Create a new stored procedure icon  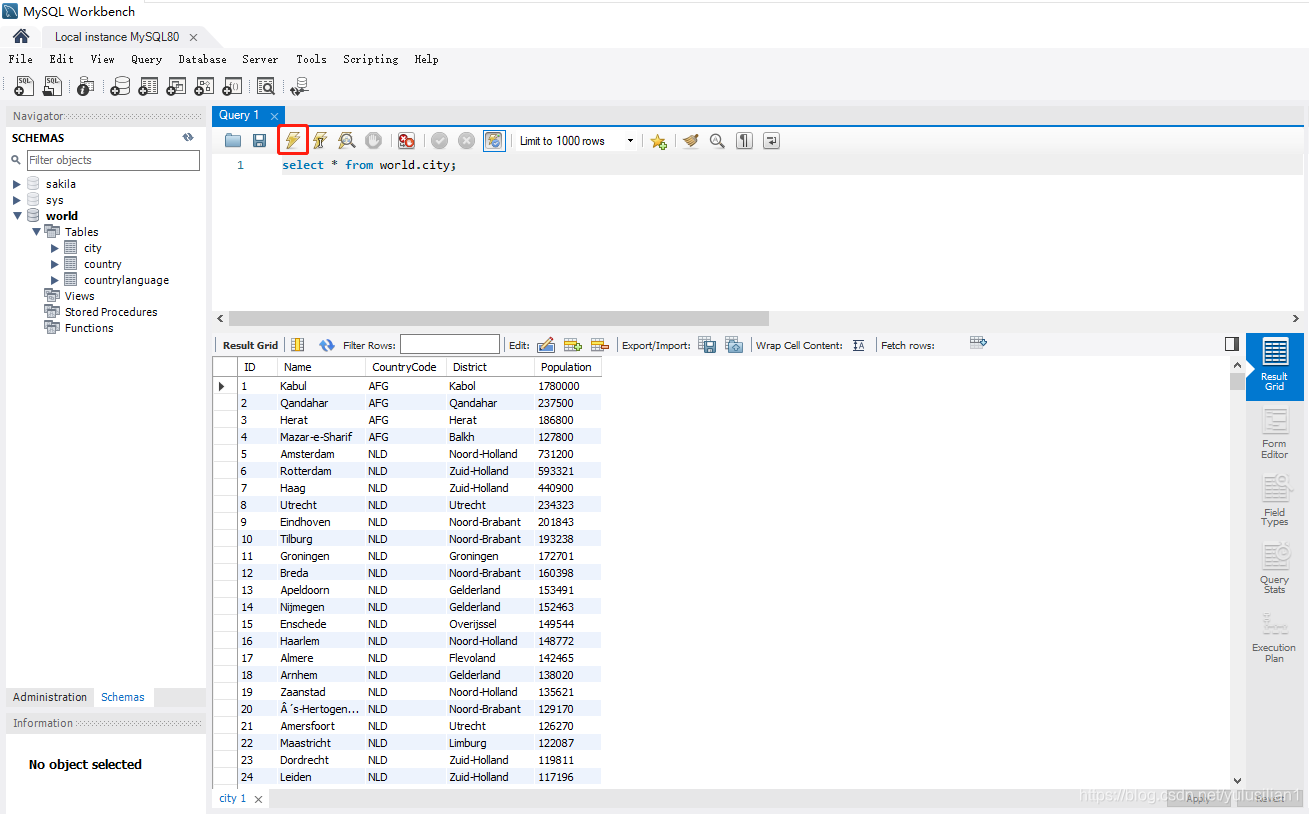[x=204, y=87]
